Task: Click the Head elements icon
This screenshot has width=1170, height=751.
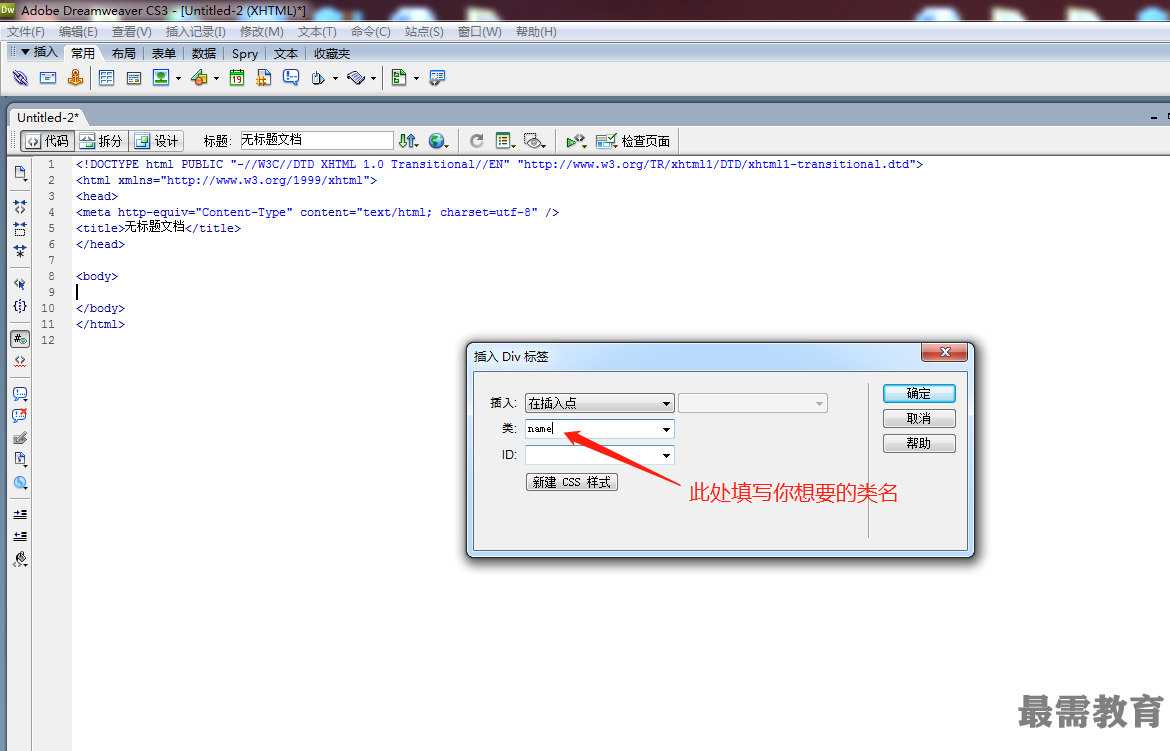Action: coord(319,78)
